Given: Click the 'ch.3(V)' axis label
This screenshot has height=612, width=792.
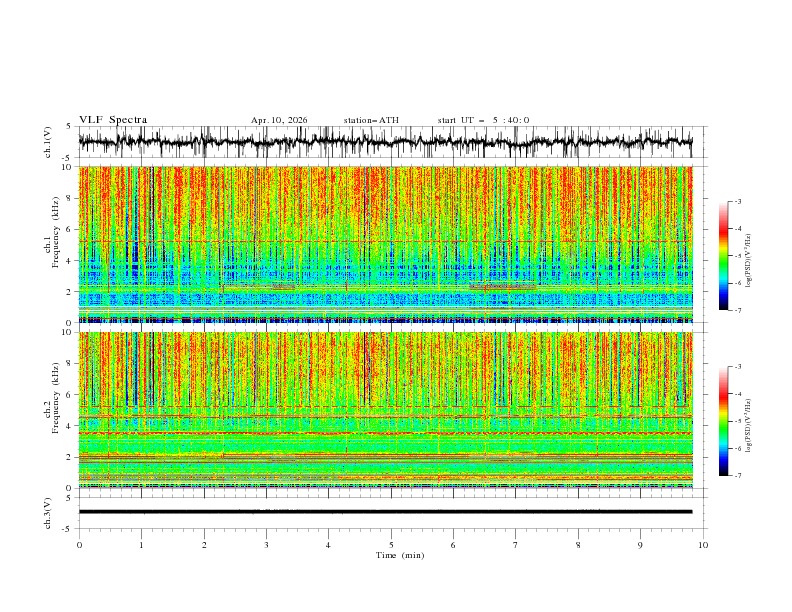Looking at the screenshot, I should coord(48,513).
